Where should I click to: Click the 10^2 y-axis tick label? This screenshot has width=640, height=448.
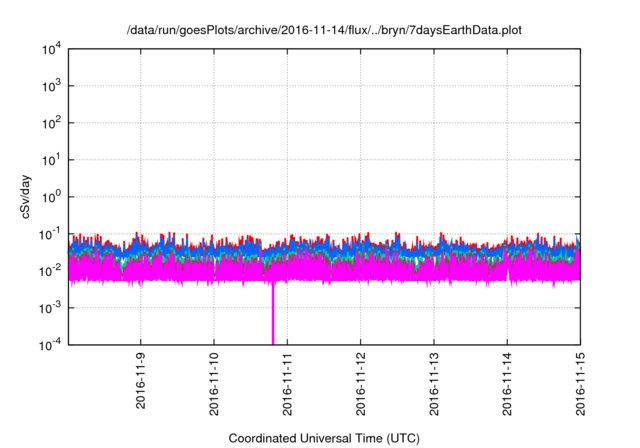(52, 123)
